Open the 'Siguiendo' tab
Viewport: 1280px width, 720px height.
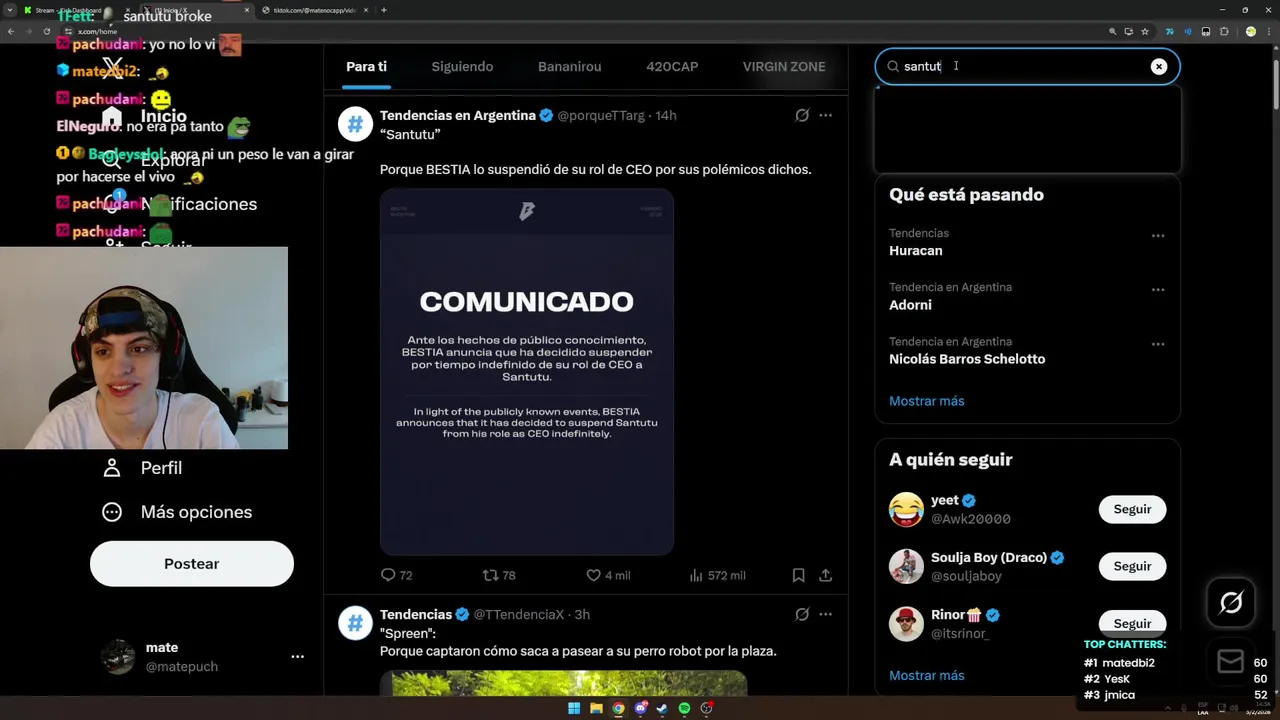[462, 67]
